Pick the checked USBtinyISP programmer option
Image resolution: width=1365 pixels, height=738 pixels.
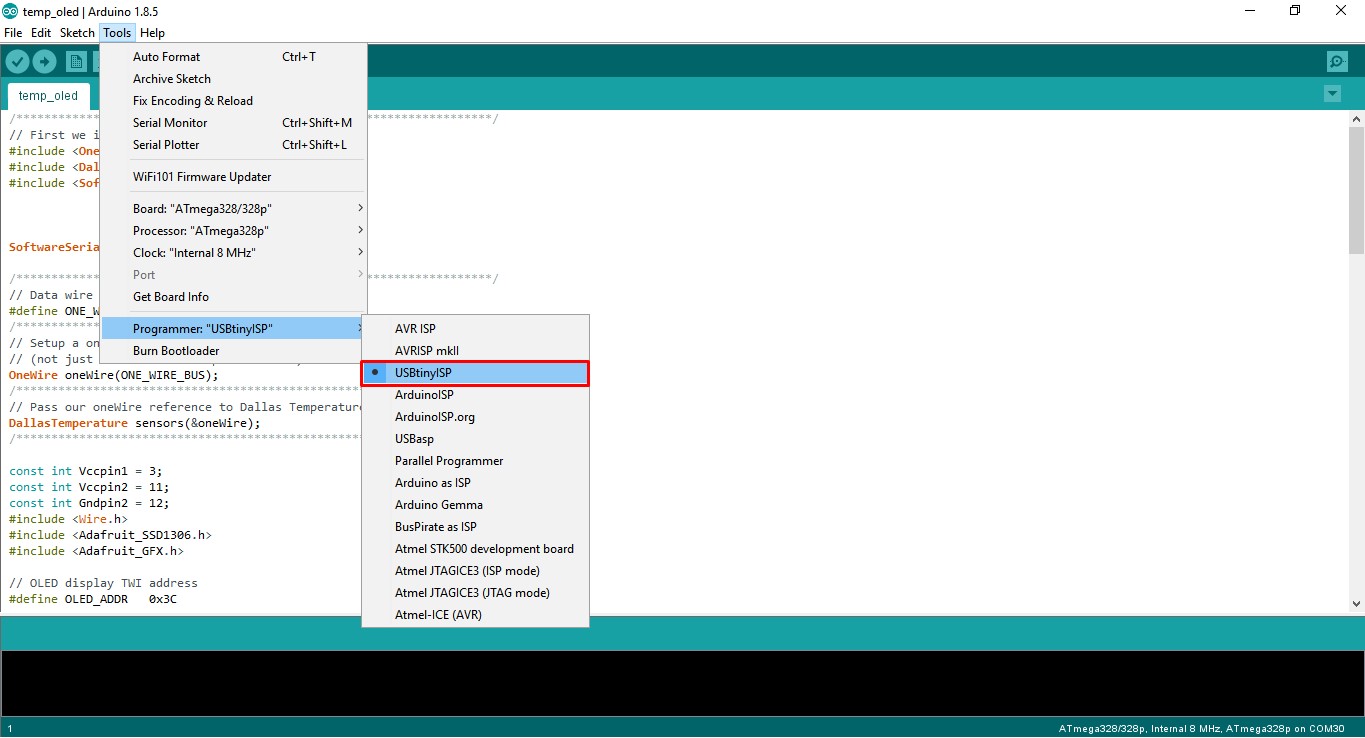pos(475,373)
